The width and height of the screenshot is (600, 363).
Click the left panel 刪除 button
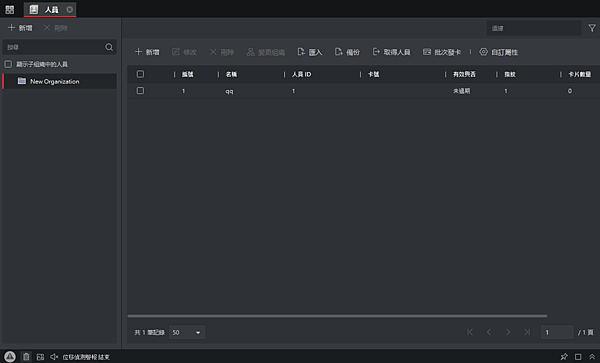55,28
